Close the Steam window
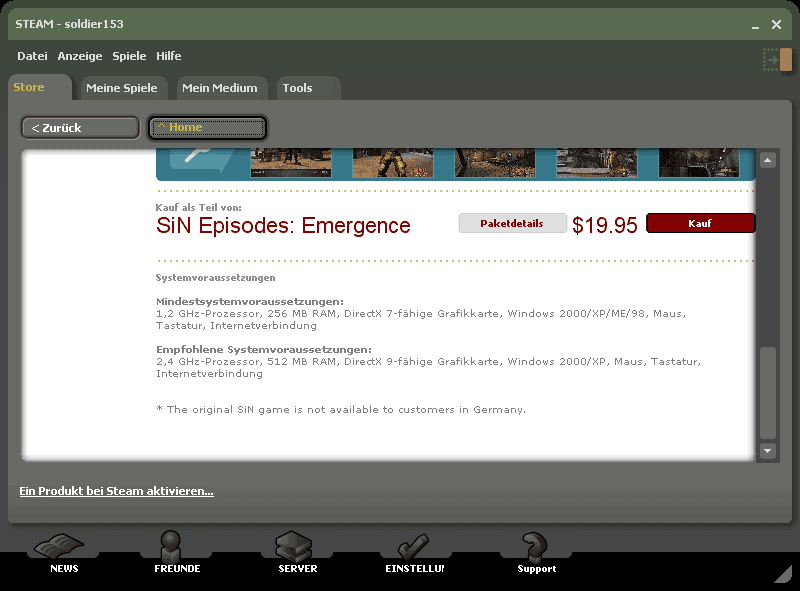 (776, 24)
